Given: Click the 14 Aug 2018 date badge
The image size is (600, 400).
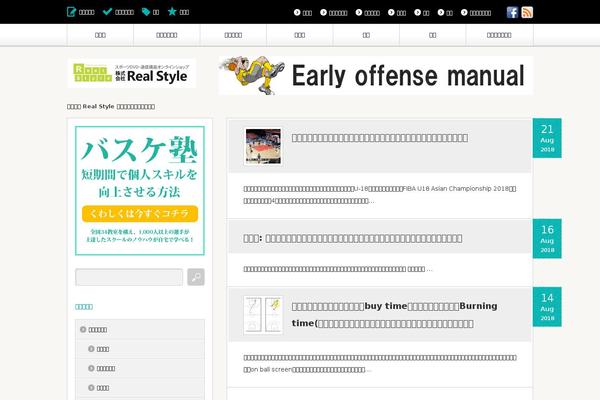Looking at the screenshot, I should tap(547, 307).
